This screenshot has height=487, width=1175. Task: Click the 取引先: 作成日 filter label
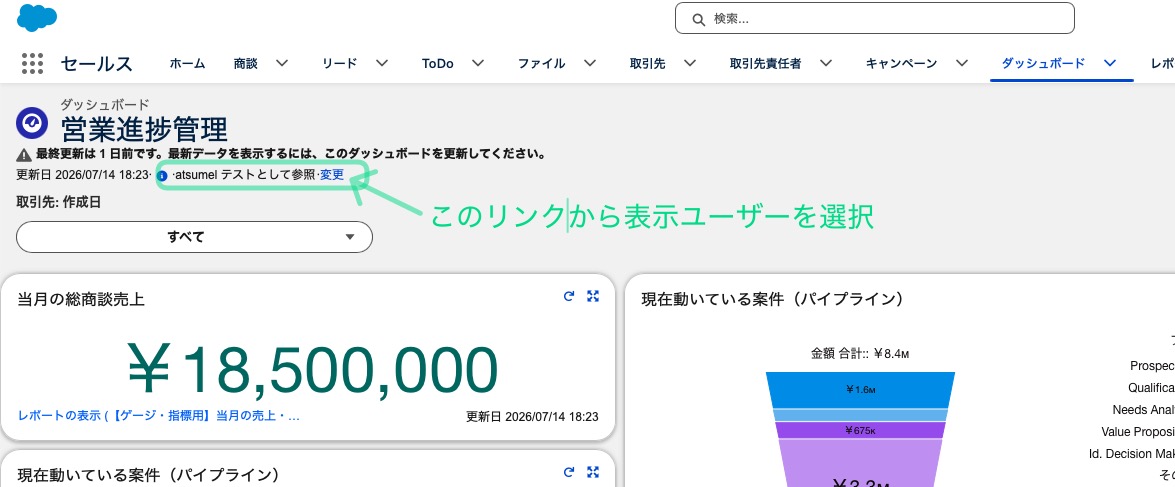(58, 202)
